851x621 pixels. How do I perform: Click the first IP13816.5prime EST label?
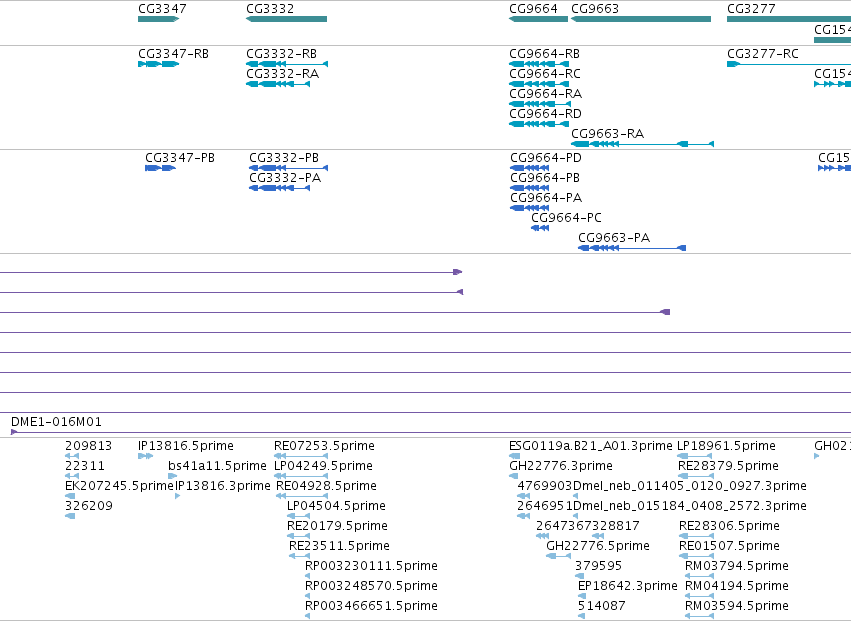coord(186,446)
